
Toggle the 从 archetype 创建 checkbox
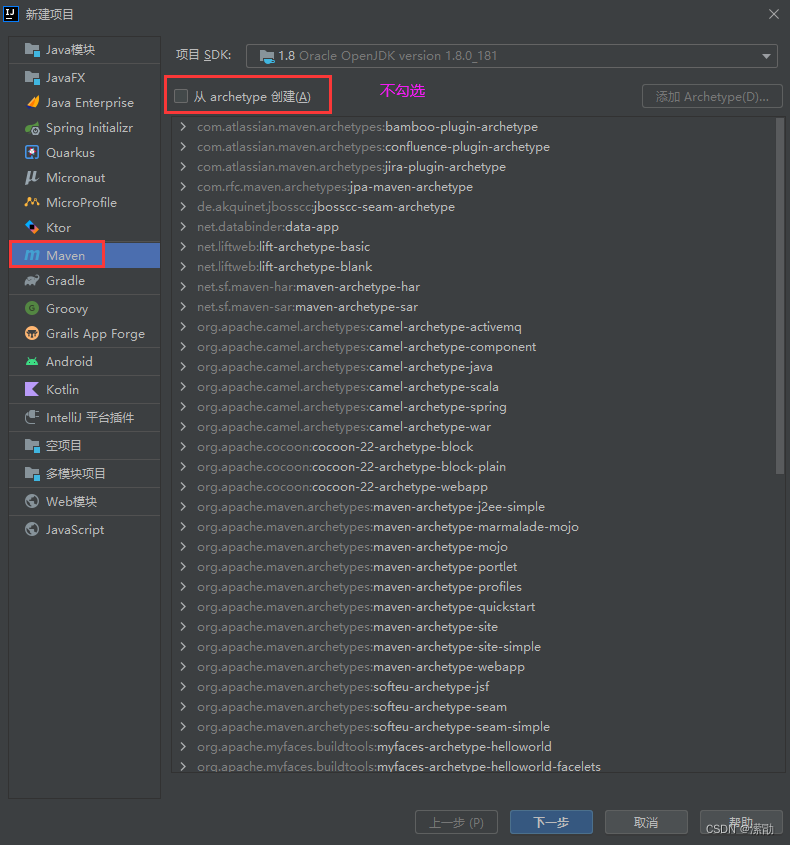[x=181, y=96]
